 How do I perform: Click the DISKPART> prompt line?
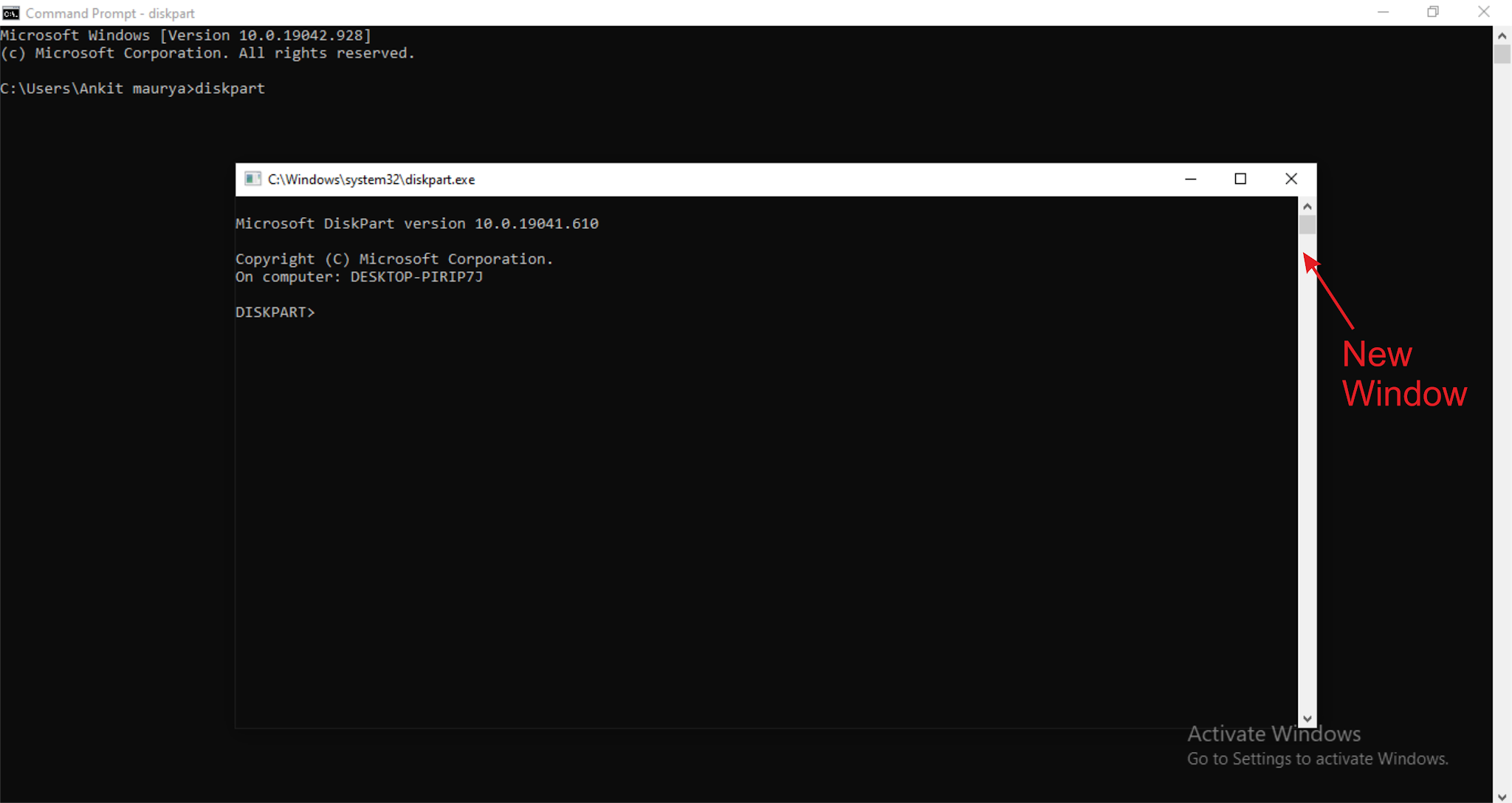(x=275, y=311)
